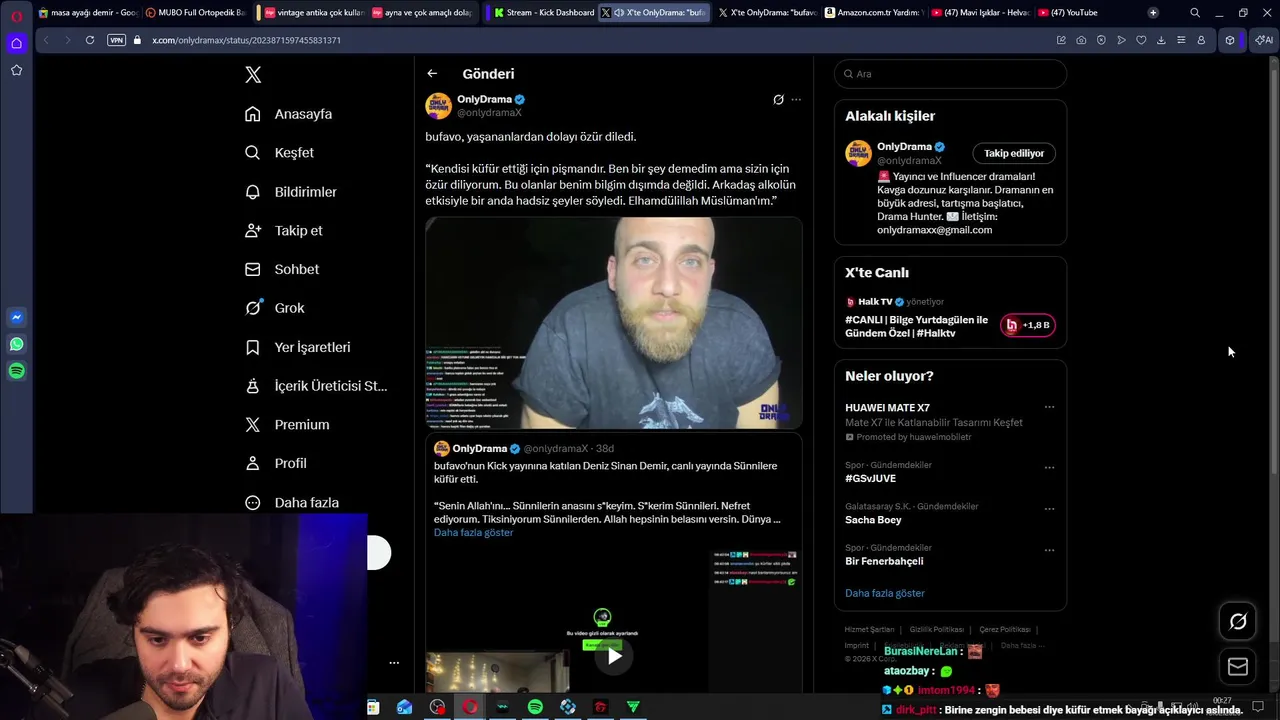
Task: Click Daha fazla göster in quoted post
Action: (x=473, y=533)
